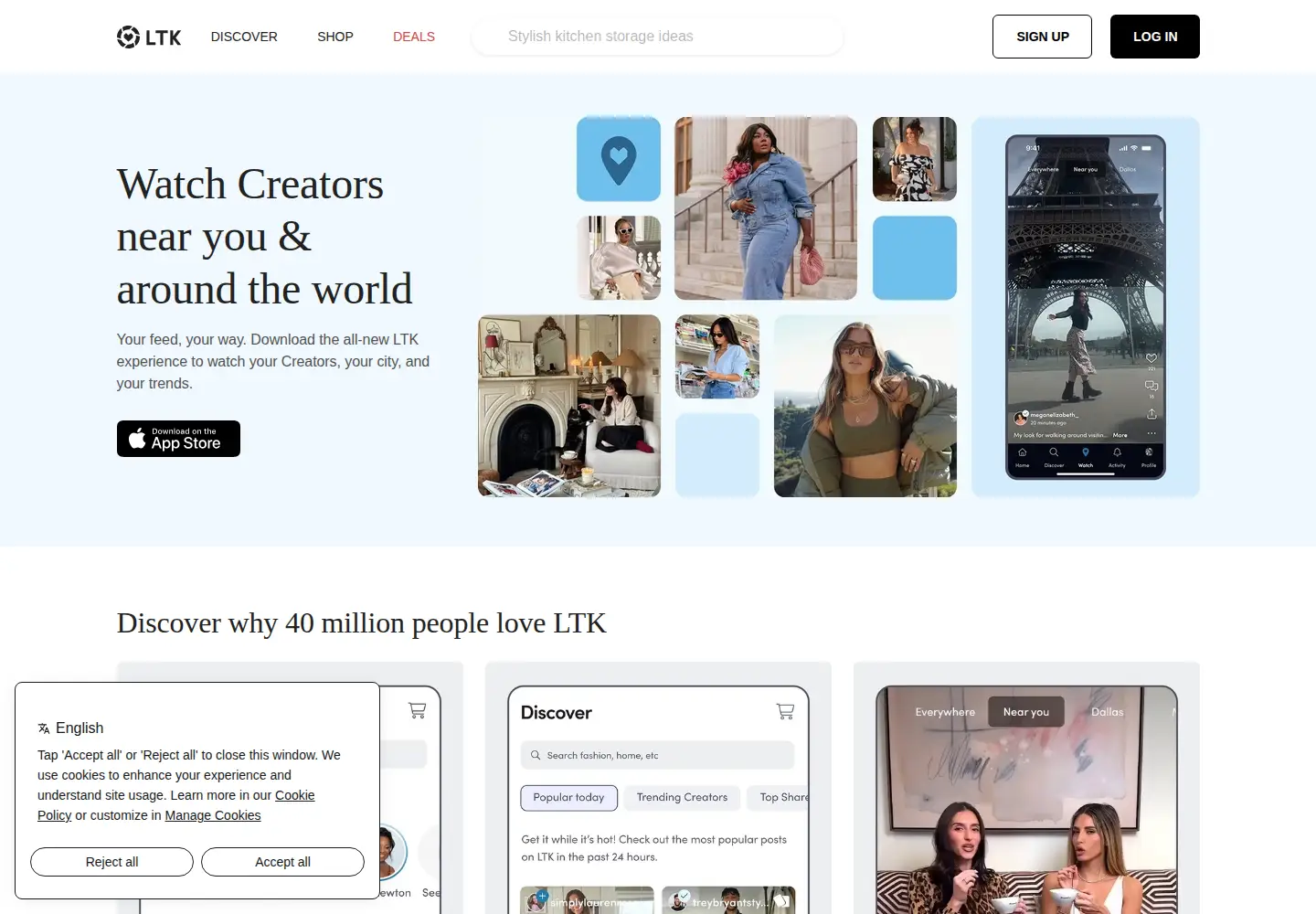Select the Popular today tab
The width and height of the screenshot is (1316, 914).
point(569,798)
